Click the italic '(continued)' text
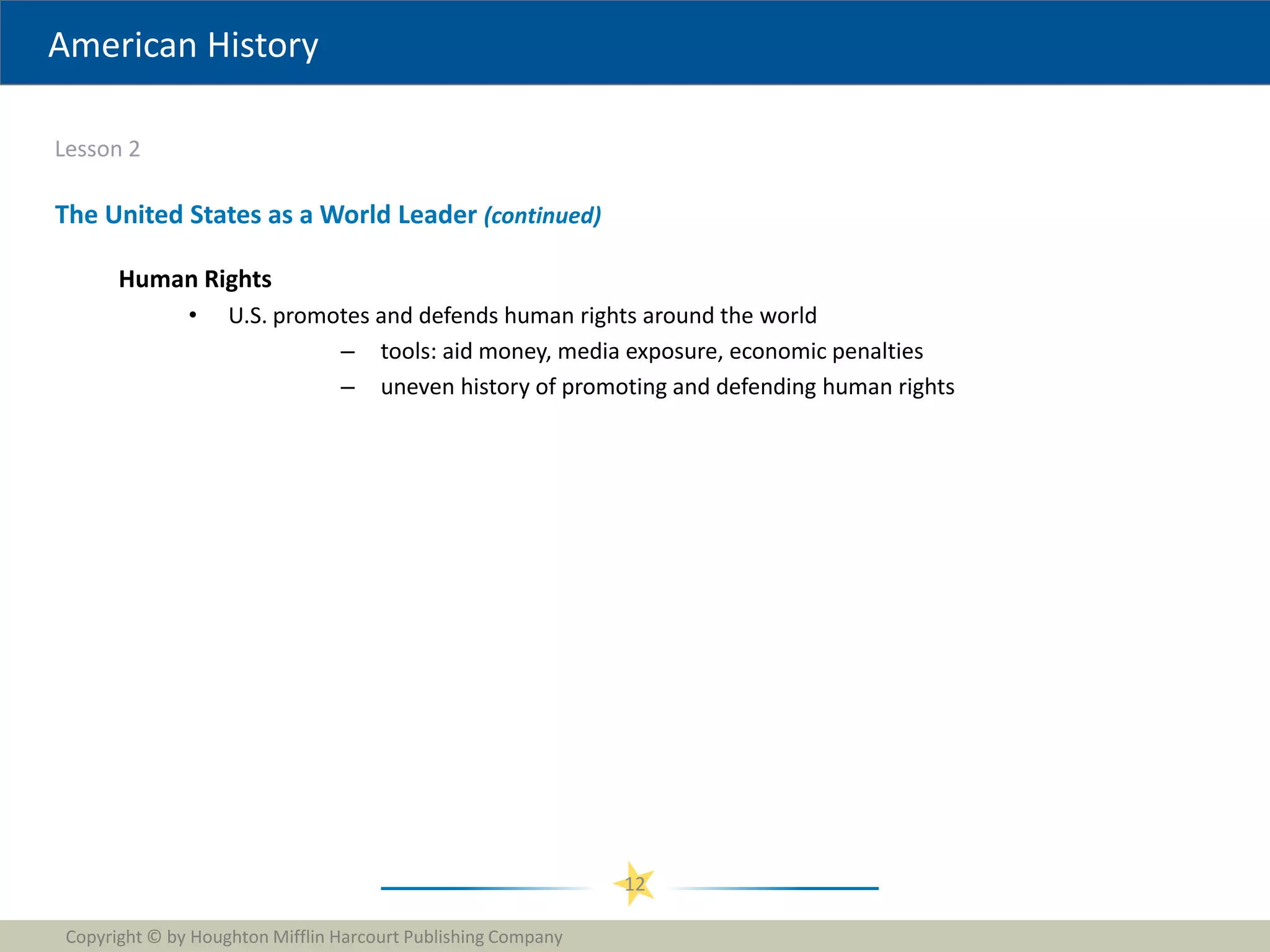Image resolution: width=1270 pixels, height=952 pixels. click(543, 216)
